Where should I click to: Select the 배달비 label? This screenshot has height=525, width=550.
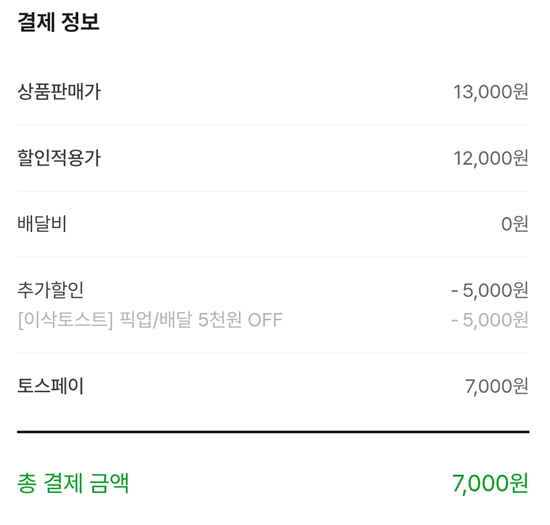[42, 224]
